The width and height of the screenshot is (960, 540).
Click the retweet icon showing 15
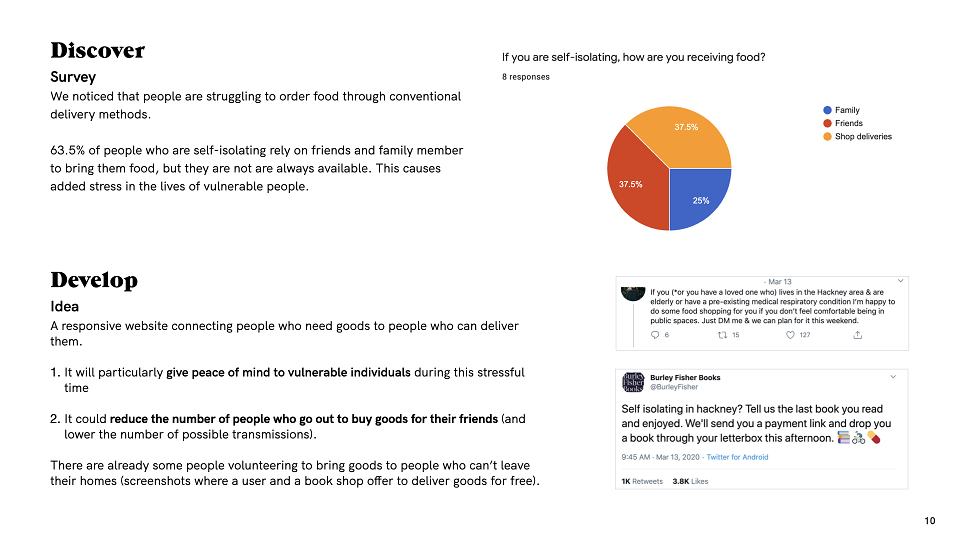(x=722, y=335)
